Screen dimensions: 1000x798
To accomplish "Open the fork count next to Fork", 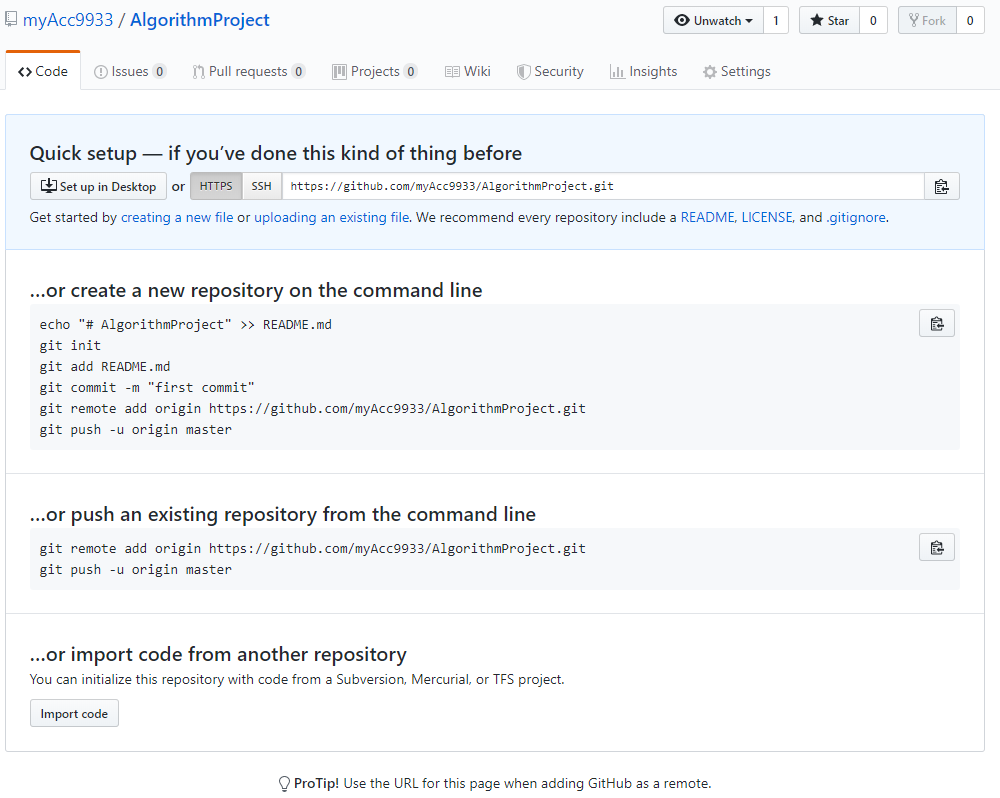I will pyautogui.click(x=970, y=20).
